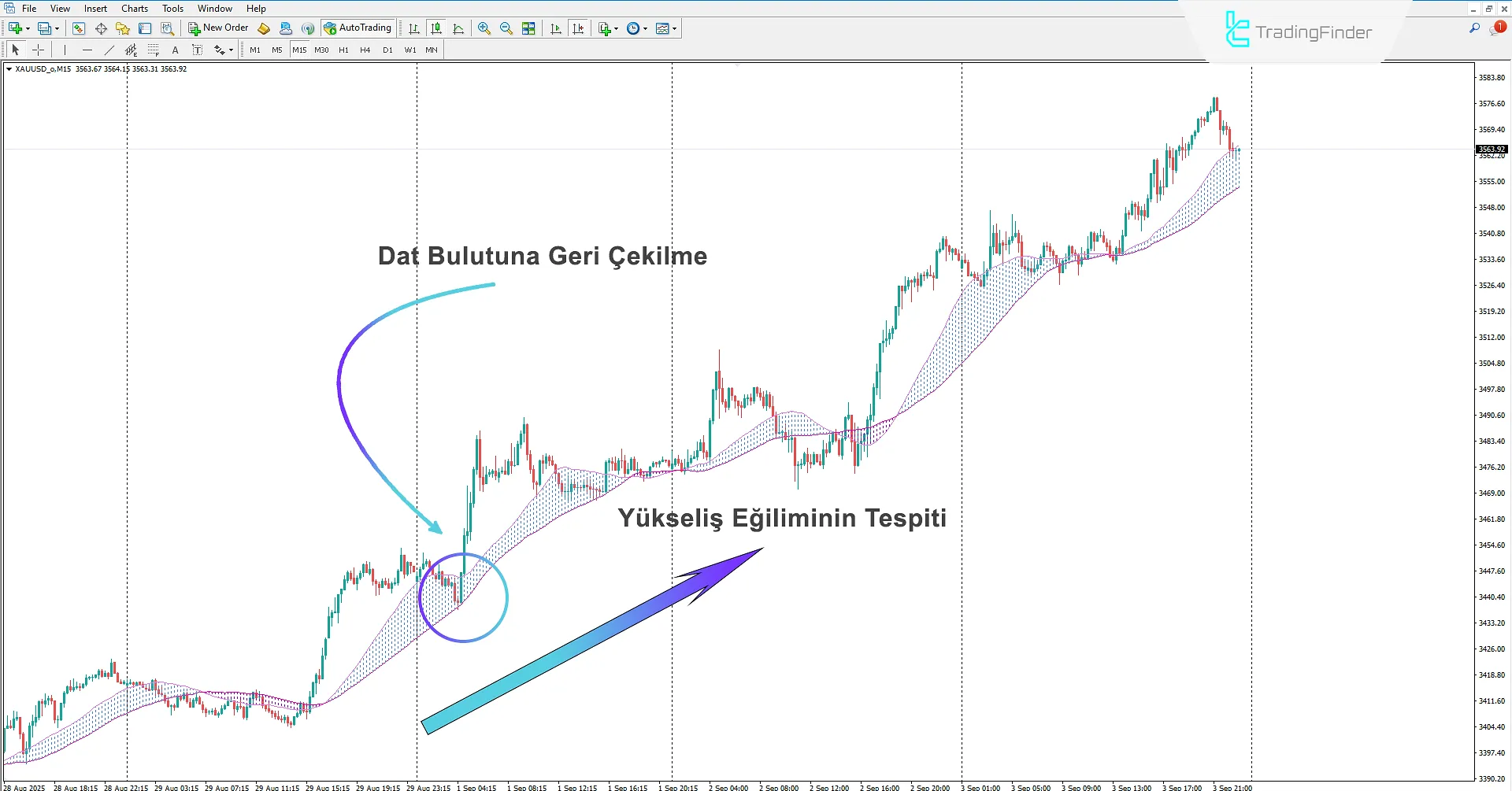Image resolution: width=1512 pixels, height=791 pixels.
Task: Select the Crosshair tool
Action: (38, 50)
